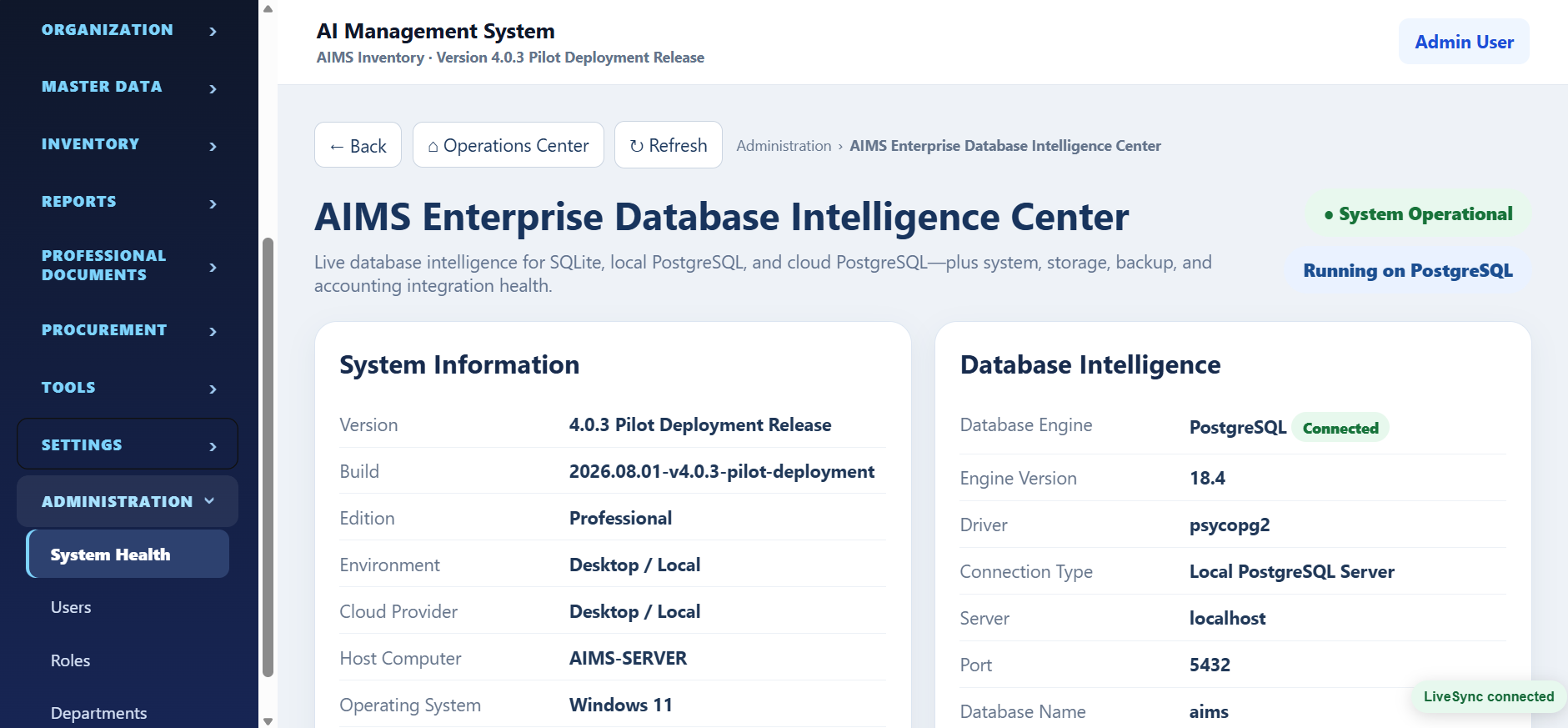Select the Driver value psycopg2
Image resolution: width=1568 pixels, height=728 pixels.
[x=1230, y=525]
